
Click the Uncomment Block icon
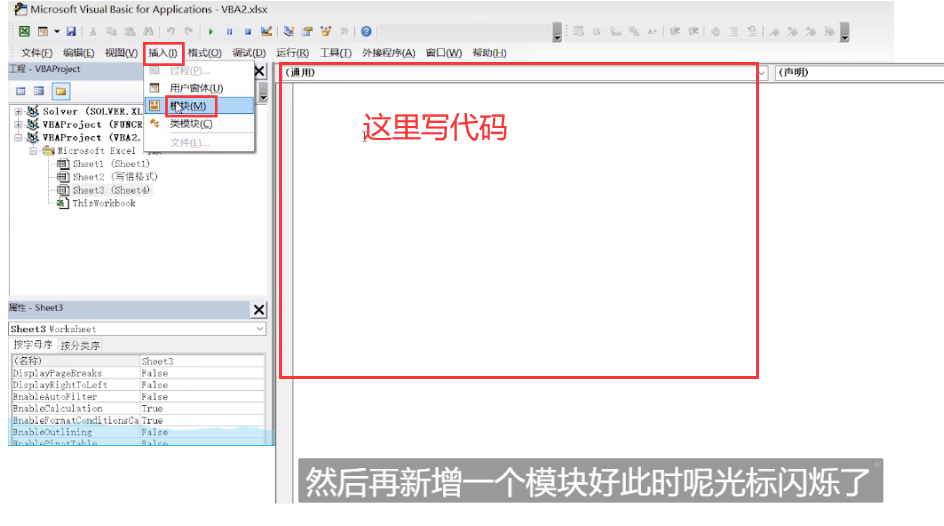tap(753, 31)
